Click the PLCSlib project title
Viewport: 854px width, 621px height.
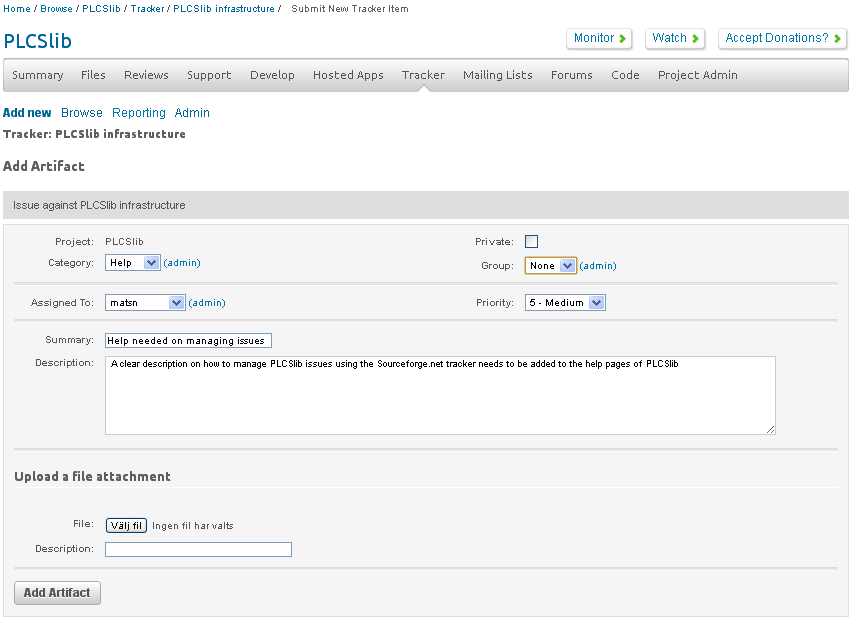click(38, 41)
